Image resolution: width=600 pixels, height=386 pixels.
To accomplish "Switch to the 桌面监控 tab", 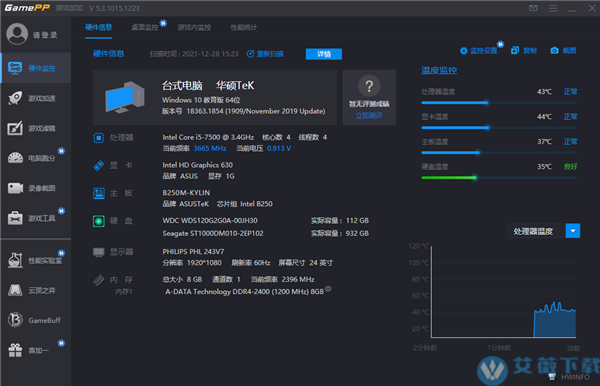I will point(145,28).
